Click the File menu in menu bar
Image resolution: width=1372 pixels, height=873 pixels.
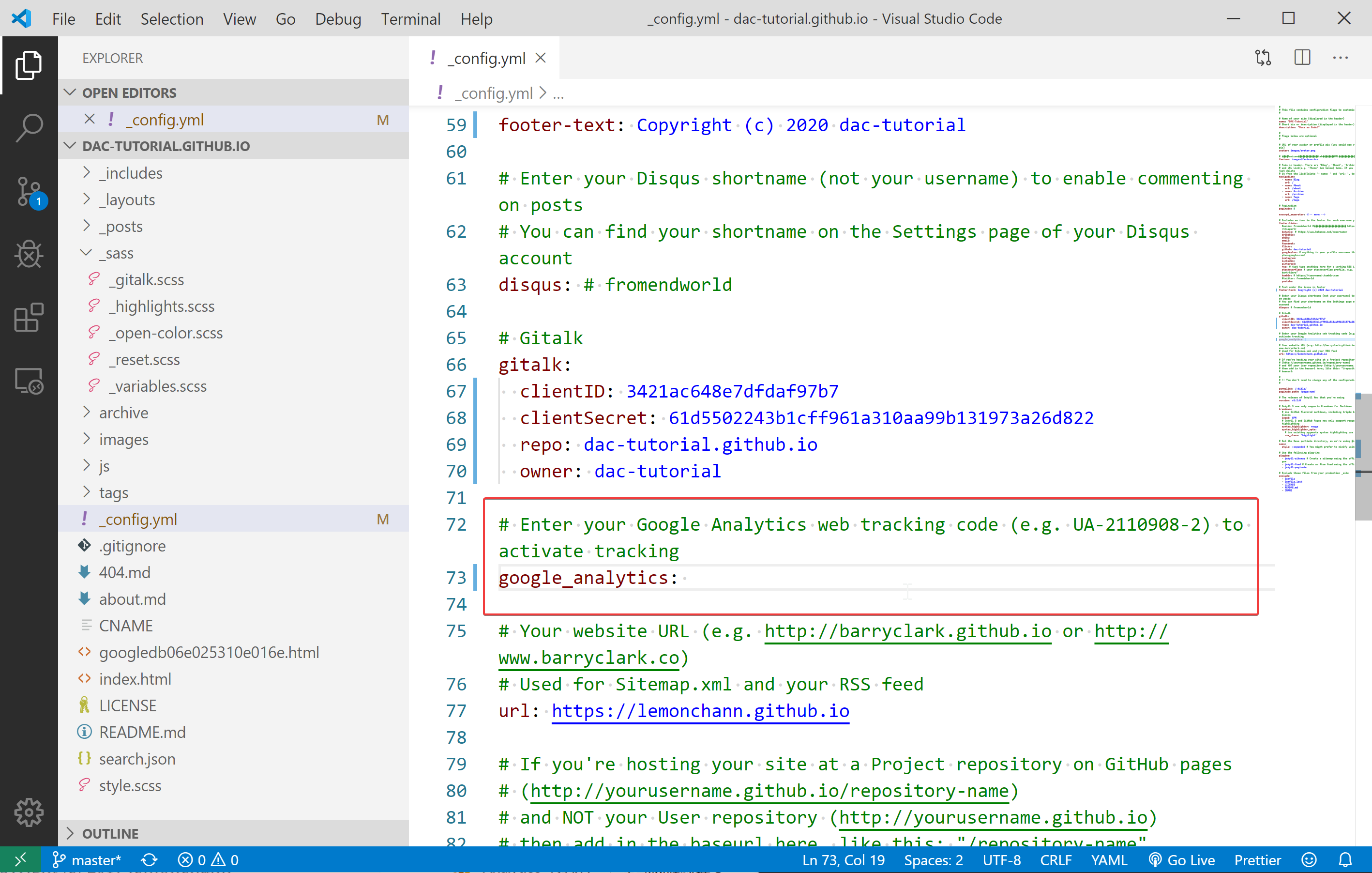click(63, 18)
